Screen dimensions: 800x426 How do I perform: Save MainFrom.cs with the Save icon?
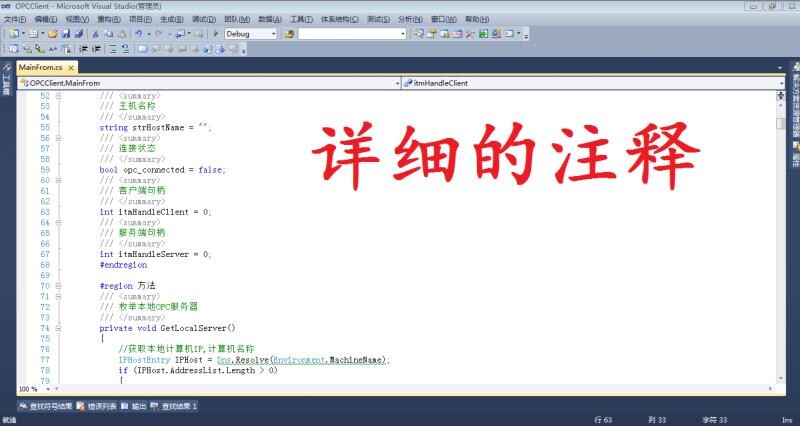coord(66,34)
